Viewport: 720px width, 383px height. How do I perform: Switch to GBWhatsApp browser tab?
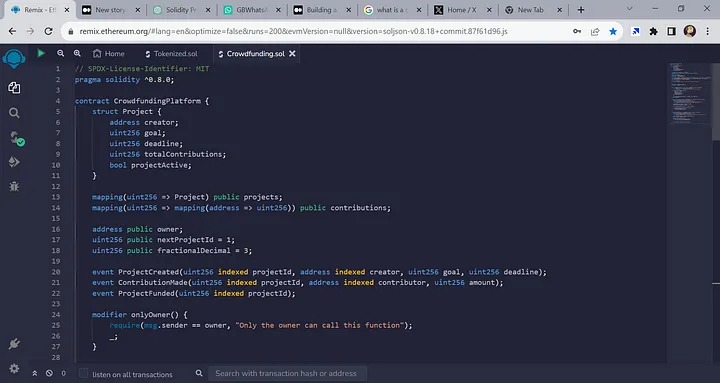pyautogui.click(x=252, y=10)
